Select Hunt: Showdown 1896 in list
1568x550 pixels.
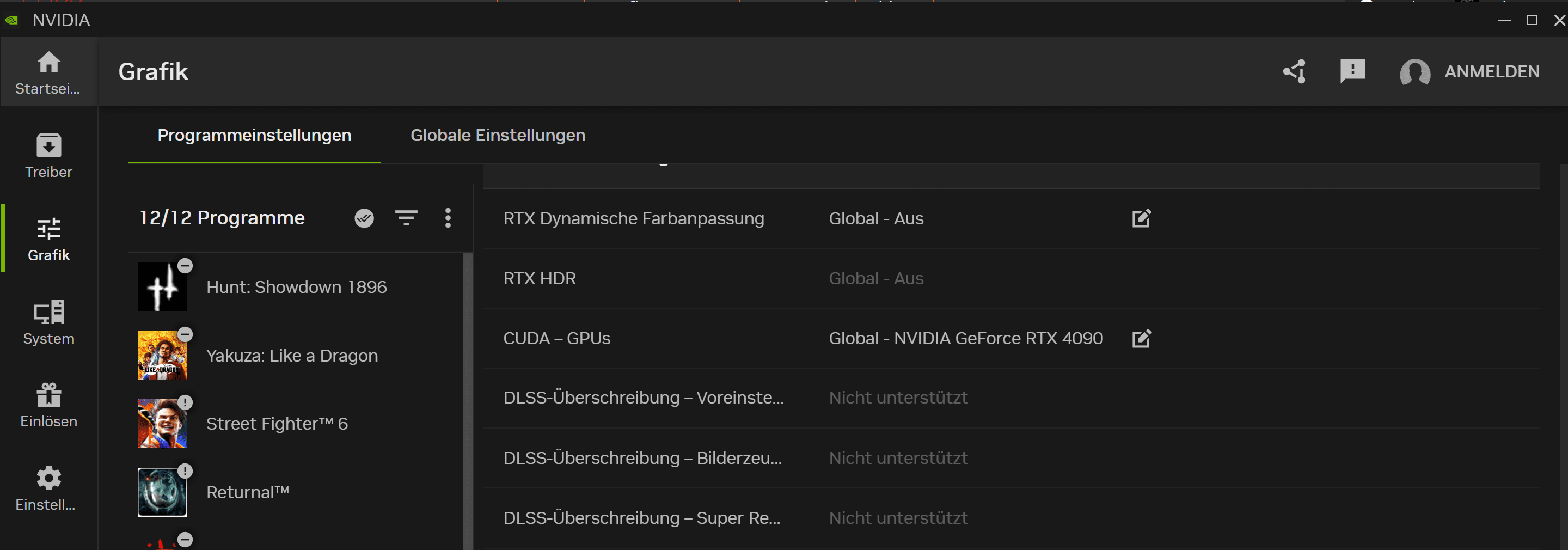pyautogui.click(x=296, y=286)
